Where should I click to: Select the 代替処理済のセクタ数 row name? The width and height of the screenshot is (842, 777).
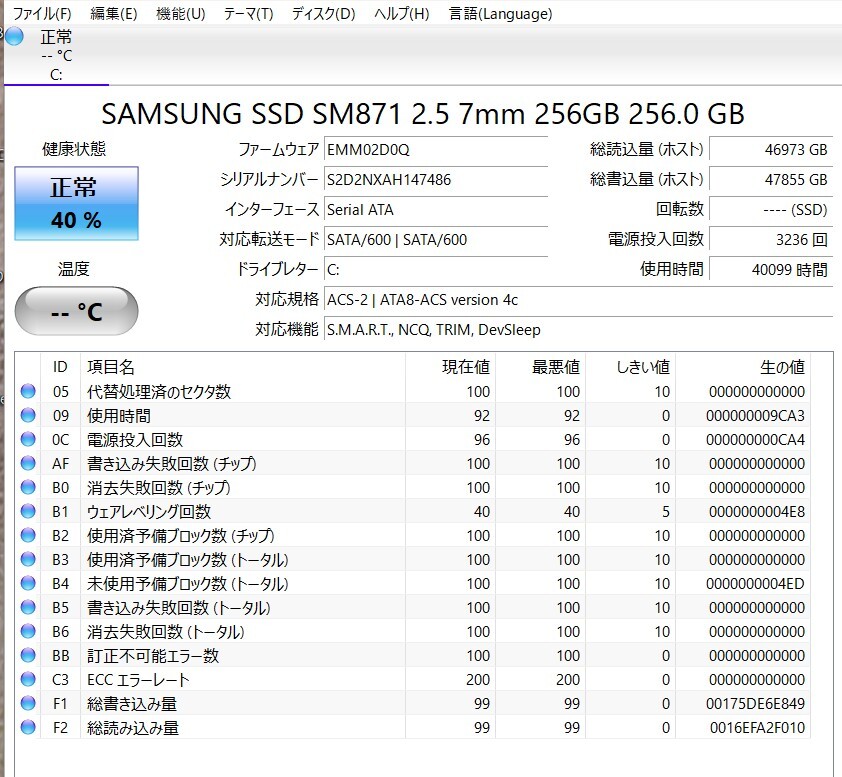click(x=159, y=391)
